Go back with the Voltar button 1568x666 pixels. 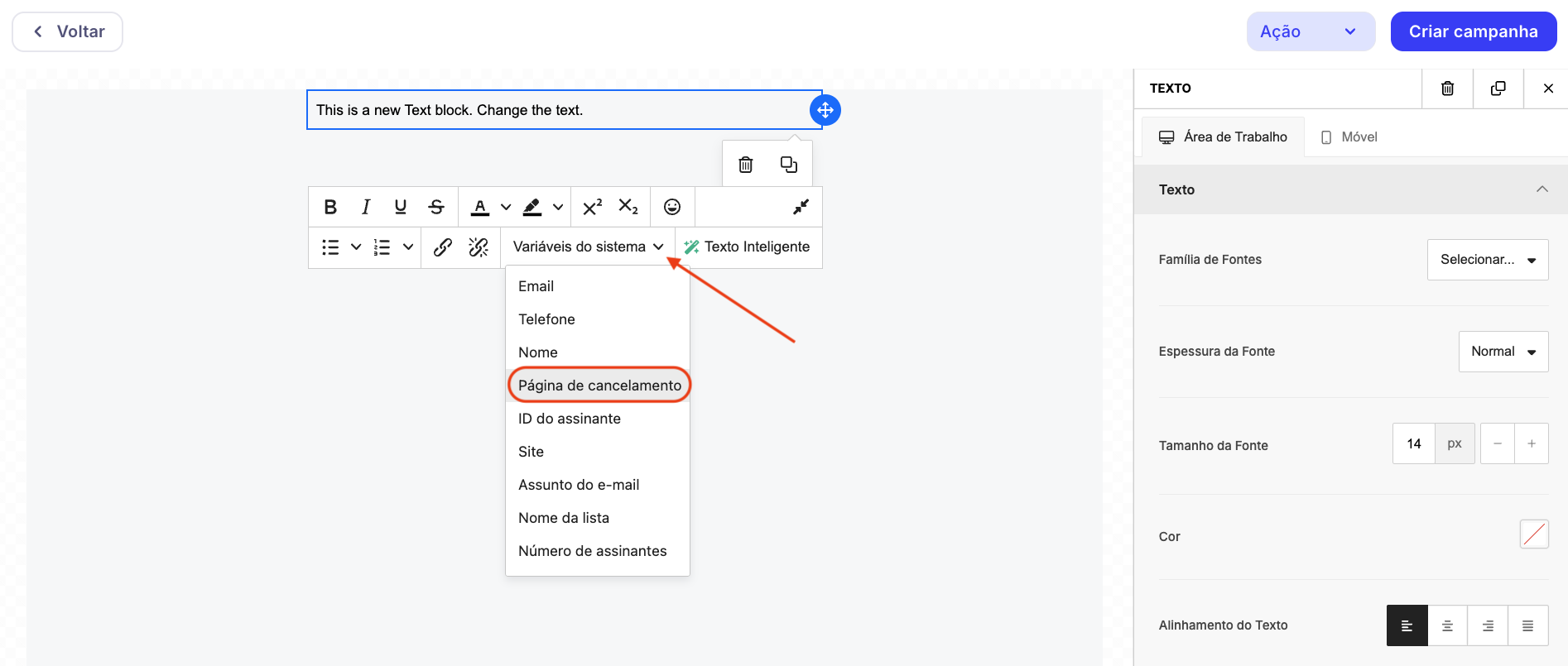pyautogui.click(x=68, y=31)
